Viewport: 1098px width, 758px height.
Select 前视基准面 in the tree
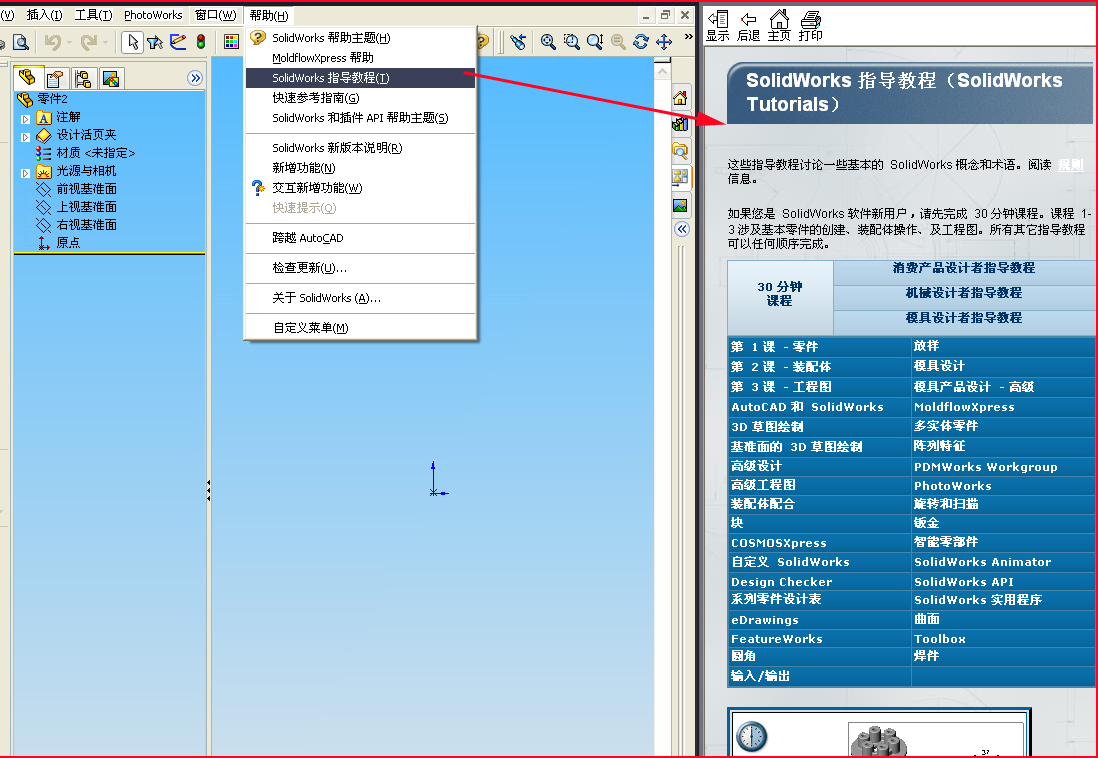(76, 188)
